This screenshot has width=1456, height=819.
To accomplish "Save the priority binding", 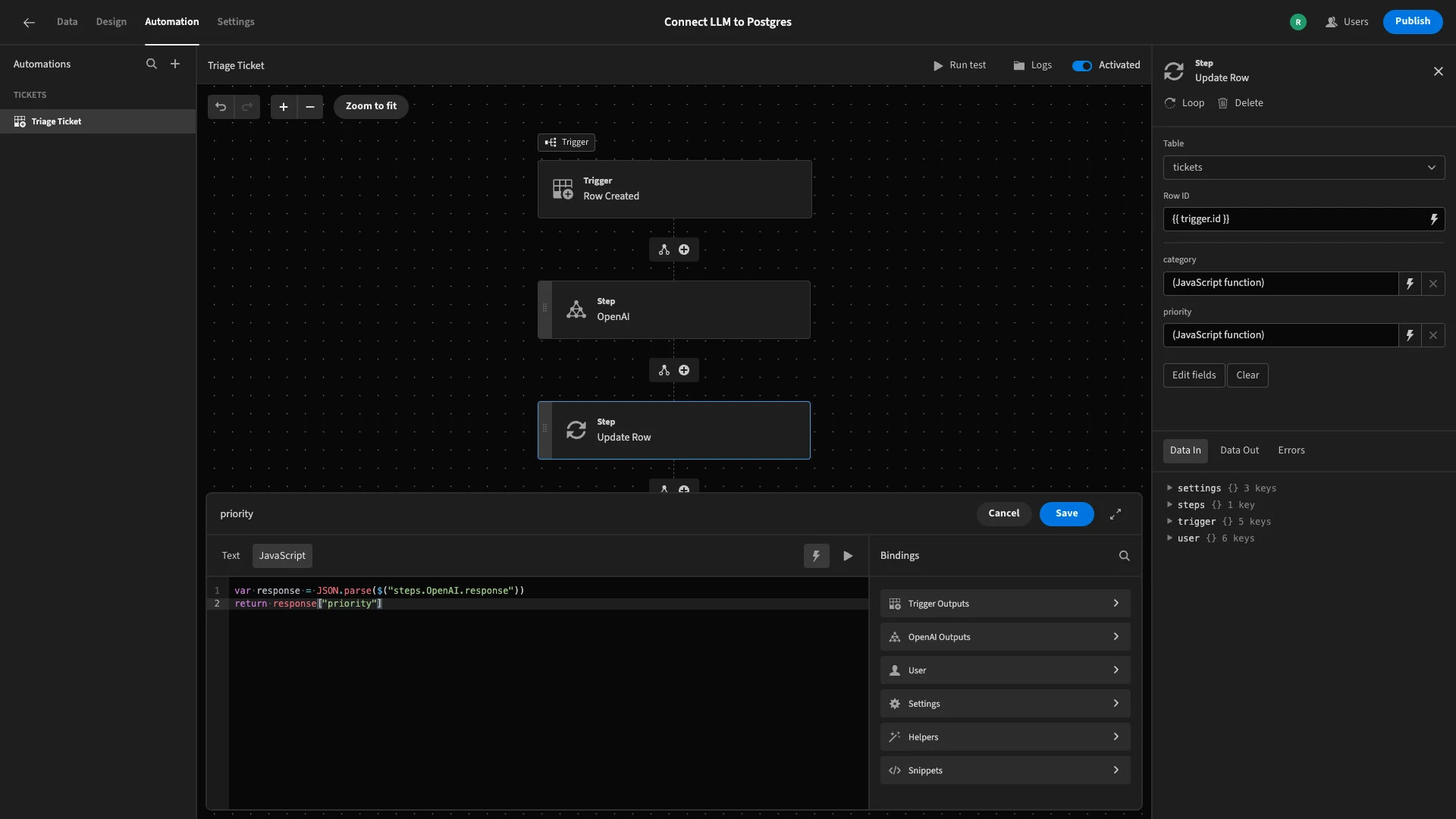I will click(x=1066, y=514).
